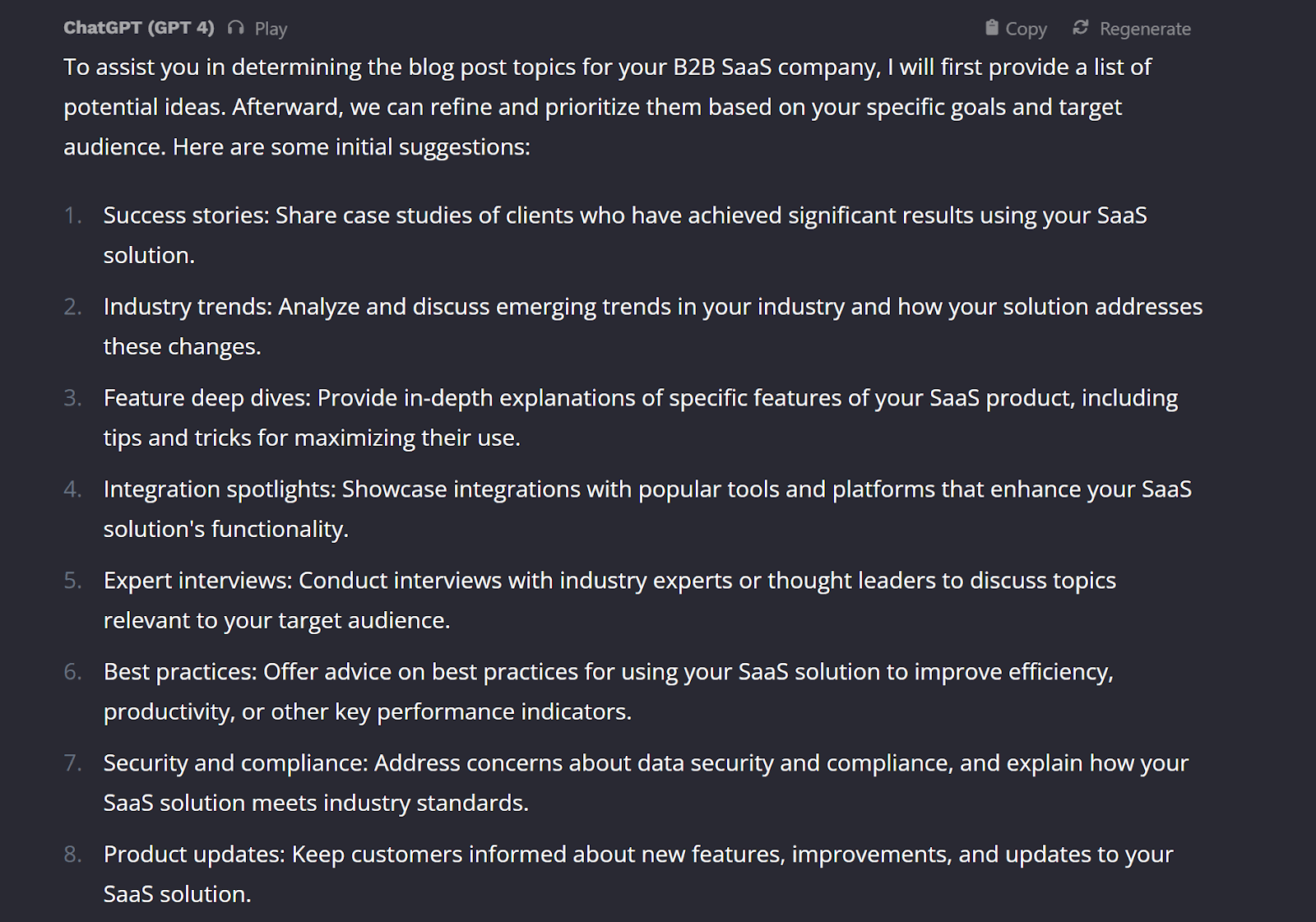Click the "ChatGPT (GPT 4)" model name
This screenshot has height=922, width=1316.
[138, 28]
